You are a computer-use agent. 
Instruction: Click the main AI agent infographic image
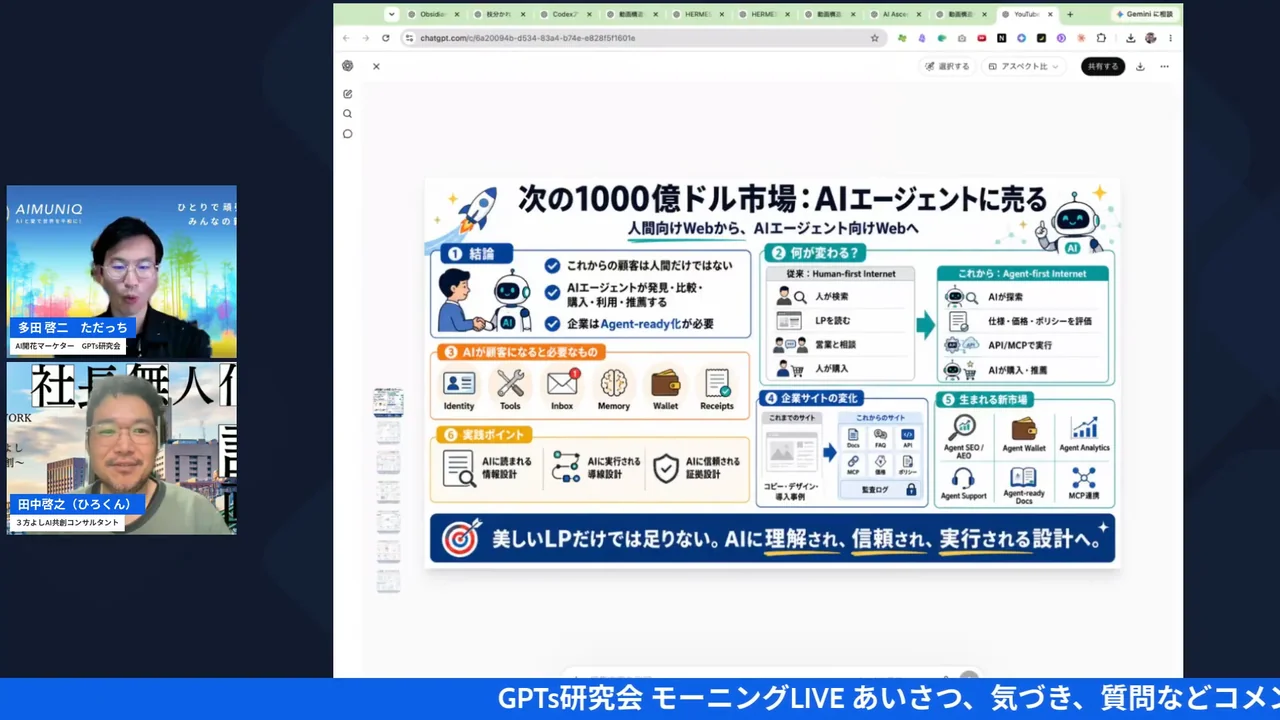pyautogui.click(x=772, y=373)
